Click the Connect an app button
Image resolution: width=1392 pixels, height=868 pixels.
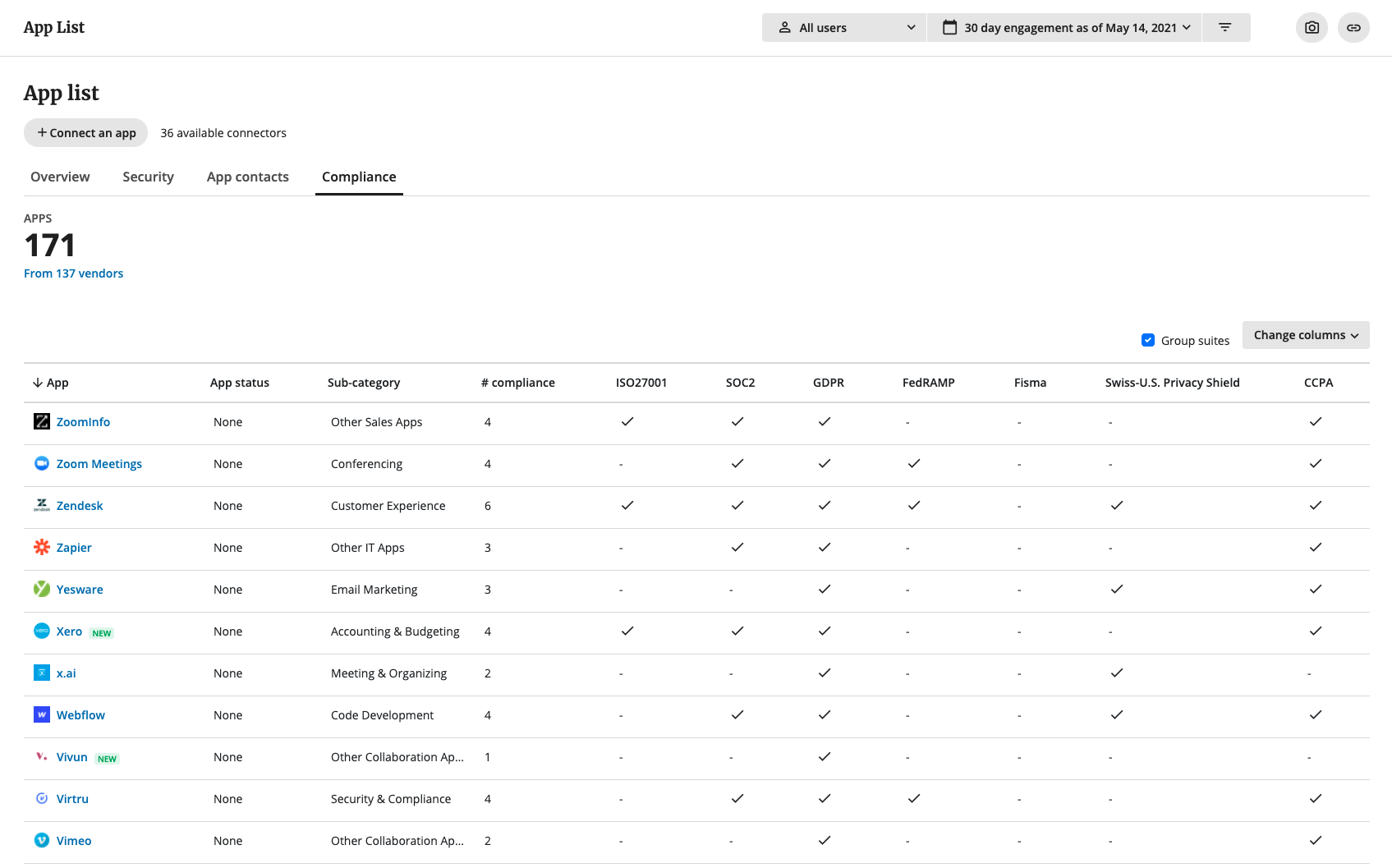pos(86,133)
